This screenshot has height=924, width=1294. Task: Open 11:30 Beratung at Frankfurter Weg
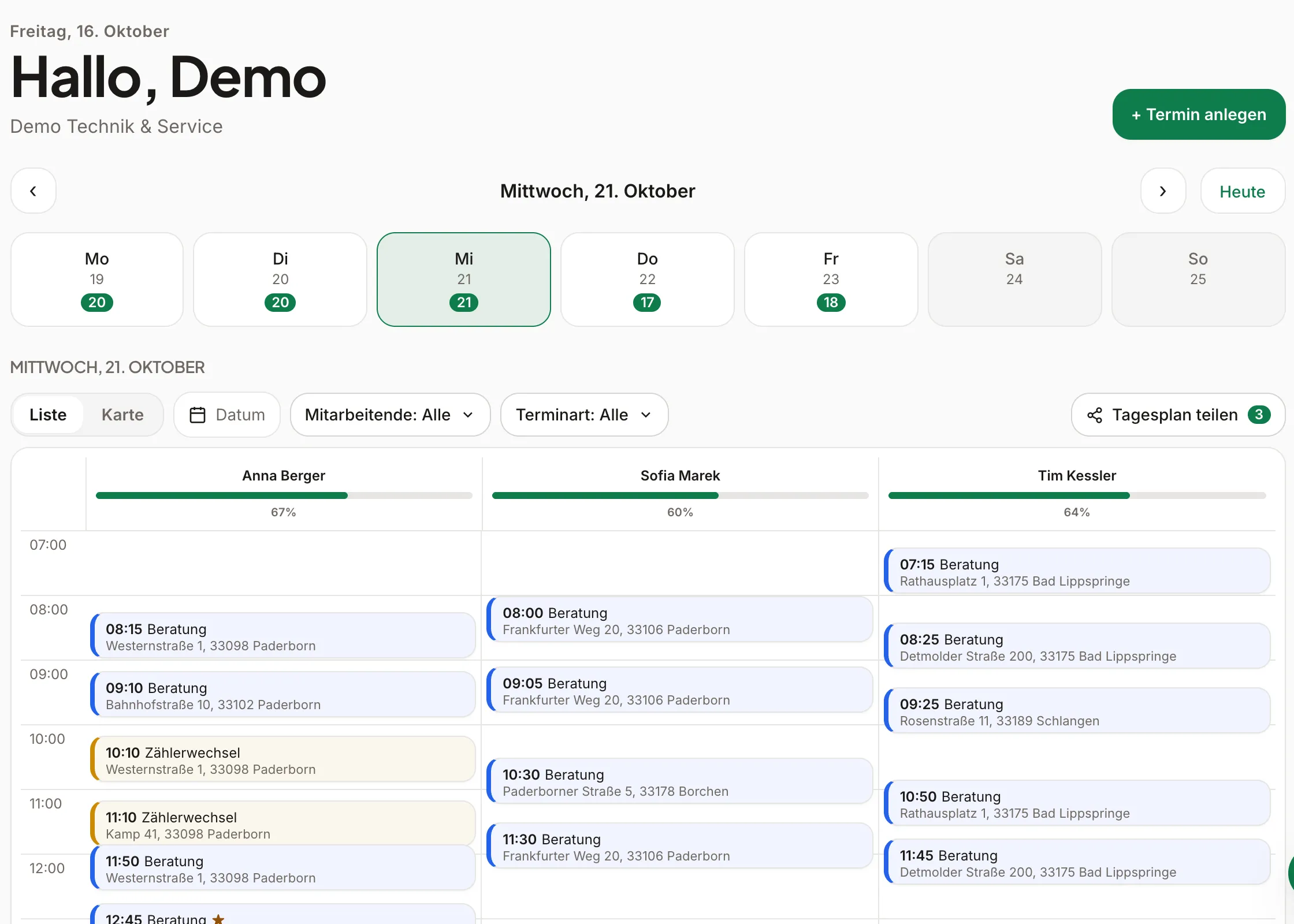pos(680,846)
